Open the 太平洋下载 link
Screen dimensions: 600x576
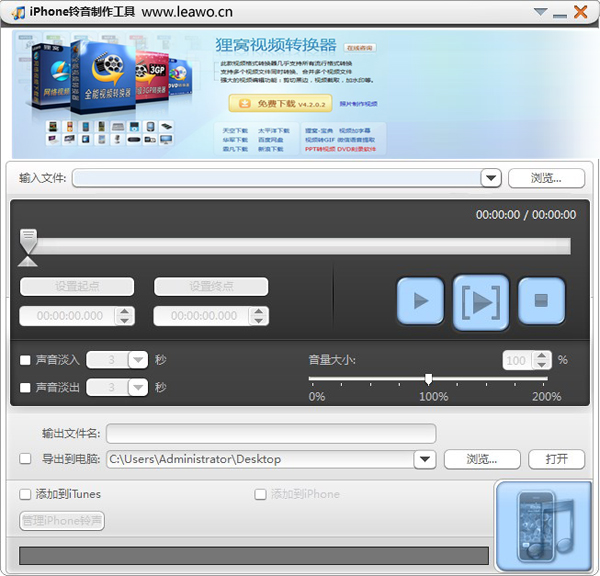click(274, 131)
